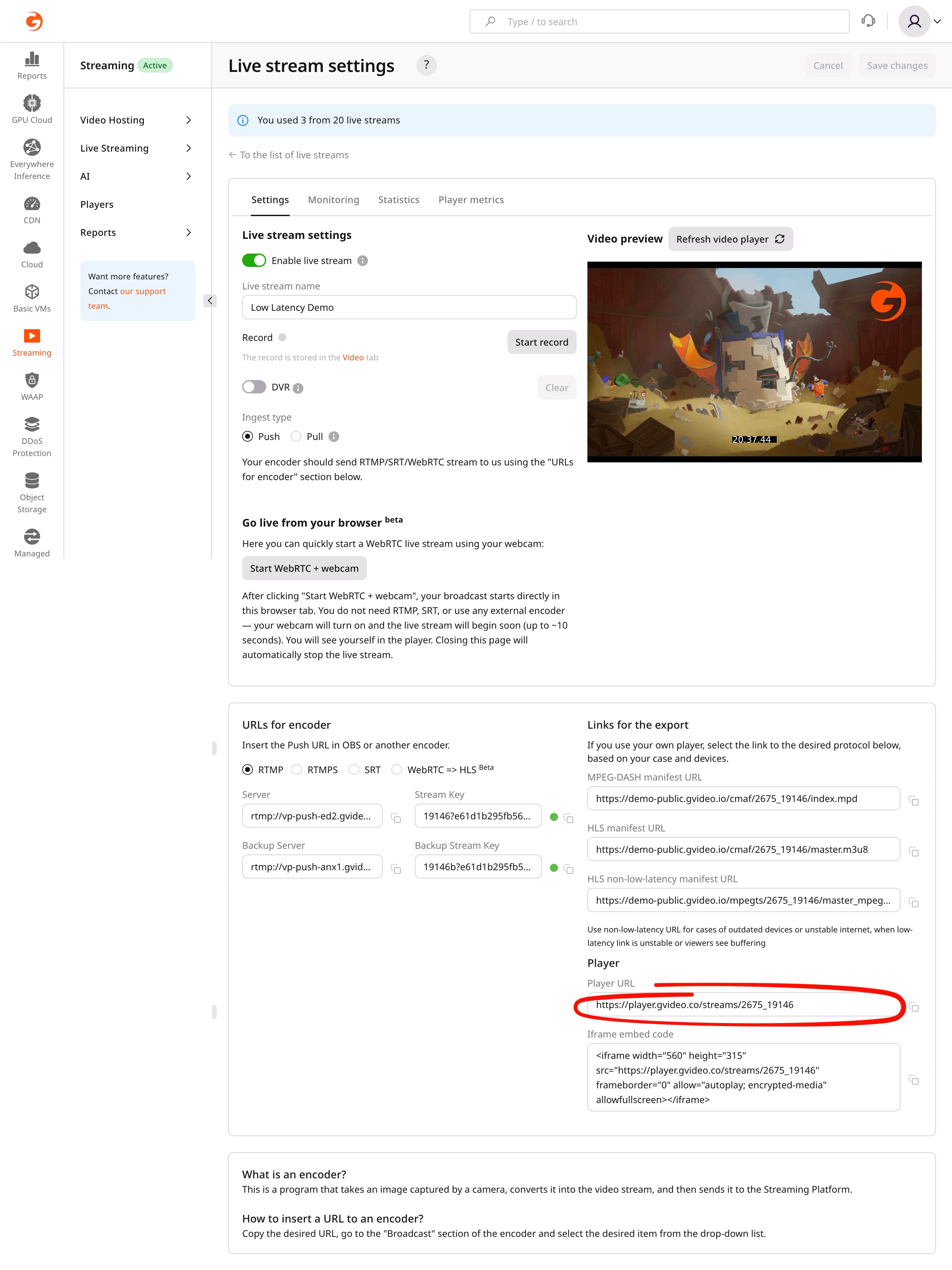952x1270 pixels.
Task: Navigate to GPU Cloud via sidebar icon
Action: [x=32, y=106]
